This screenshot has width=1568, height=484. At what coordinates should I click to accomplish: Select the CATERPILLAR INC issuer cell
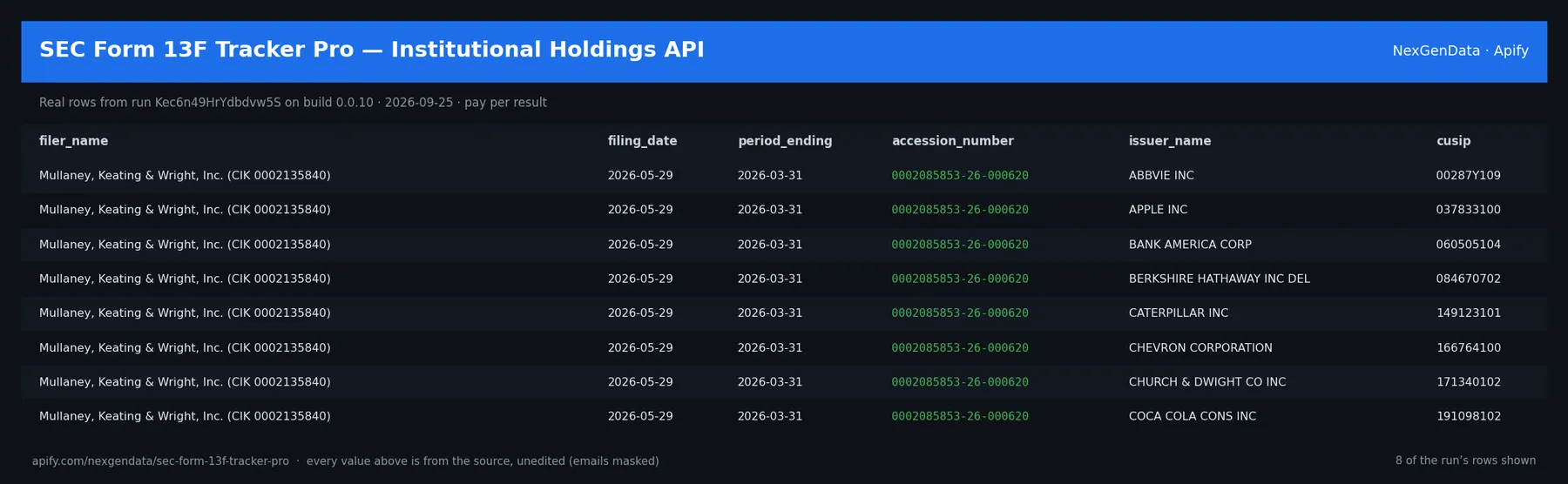(x=1179, y=313)
